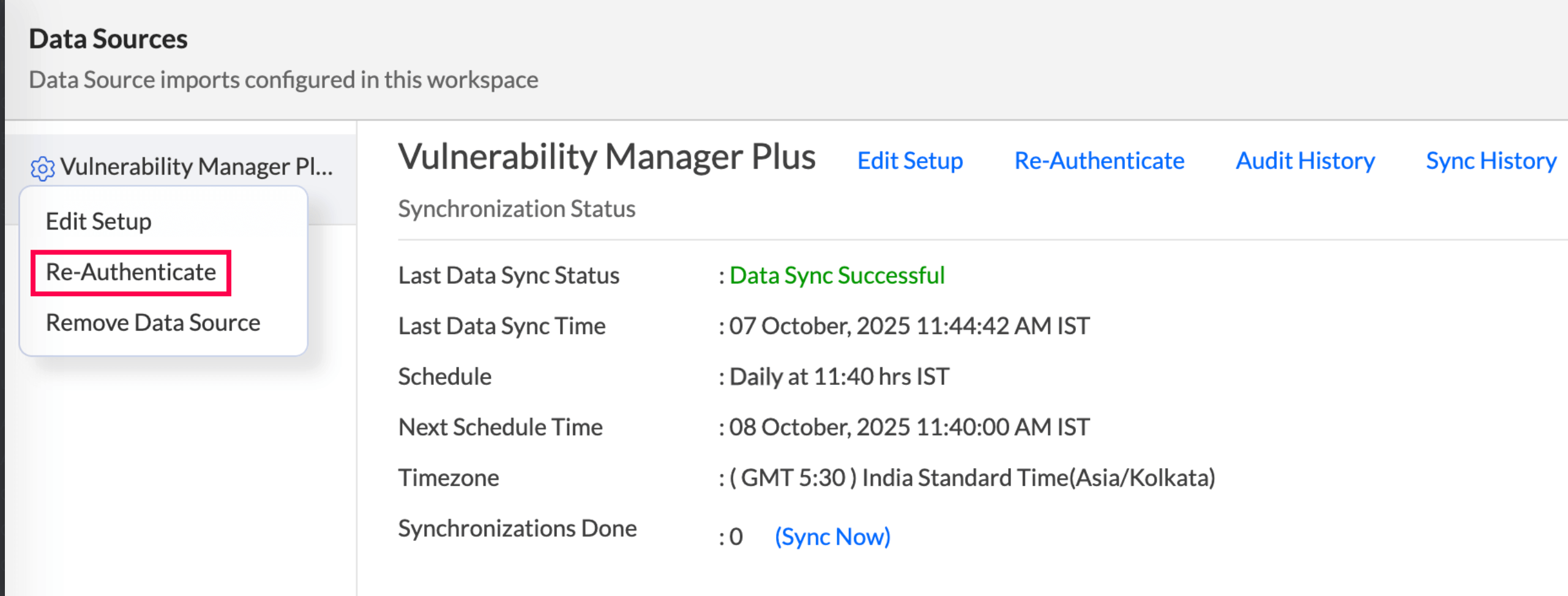Click the Synchronization Status section heading
The height and width of the screenshot is (596, 1568).
coord(517,209)
